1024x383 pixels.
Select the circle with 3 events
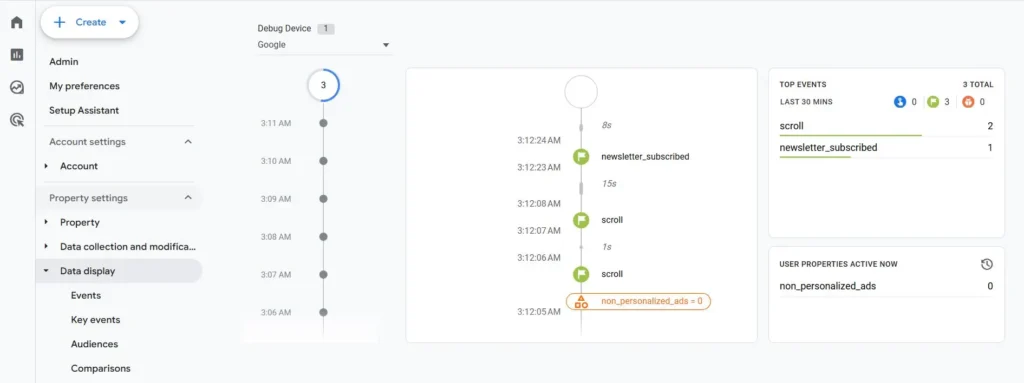[323, 85]
